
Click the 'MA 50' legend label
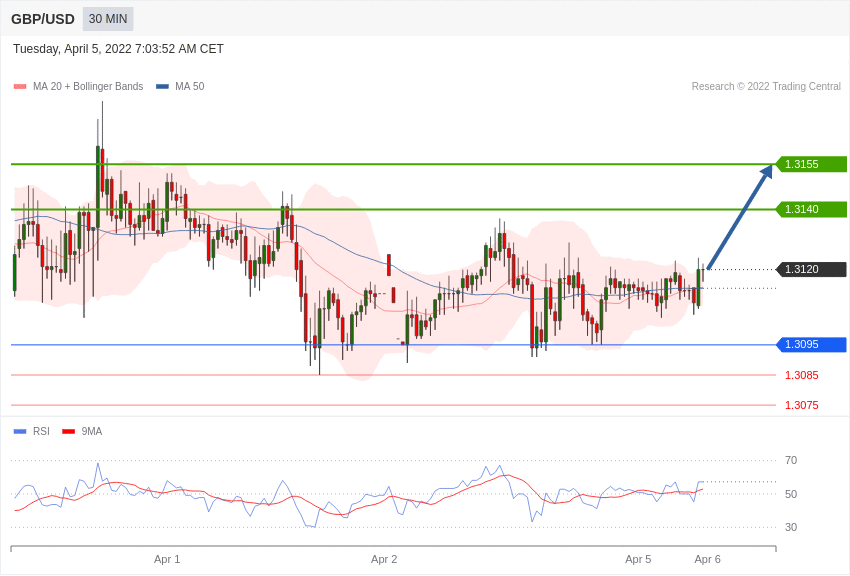pos(190,86)
